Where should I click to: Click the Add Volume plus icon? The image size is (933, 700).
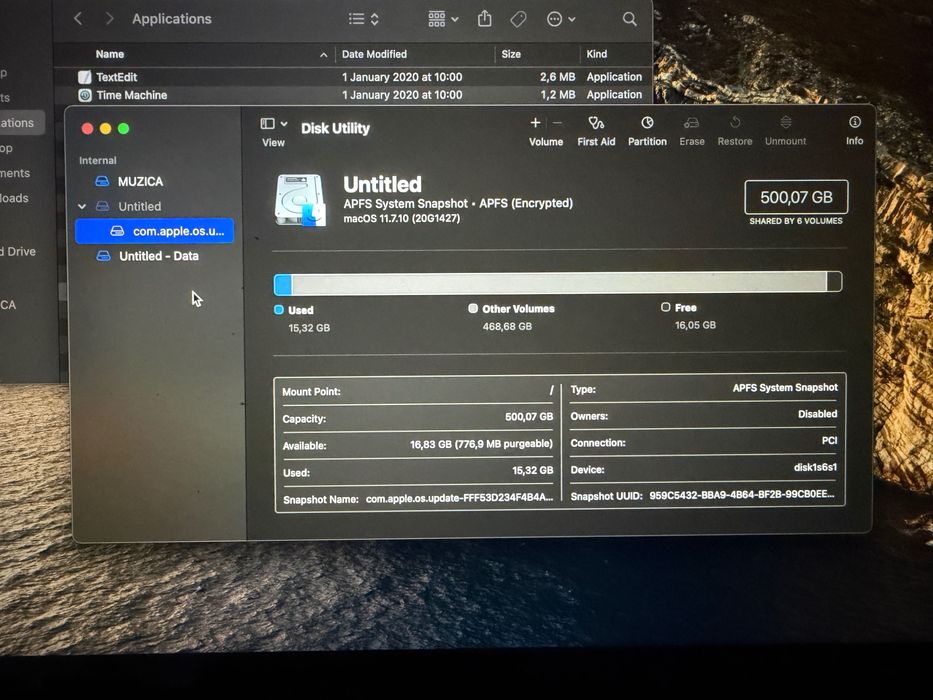click(536, 123)
